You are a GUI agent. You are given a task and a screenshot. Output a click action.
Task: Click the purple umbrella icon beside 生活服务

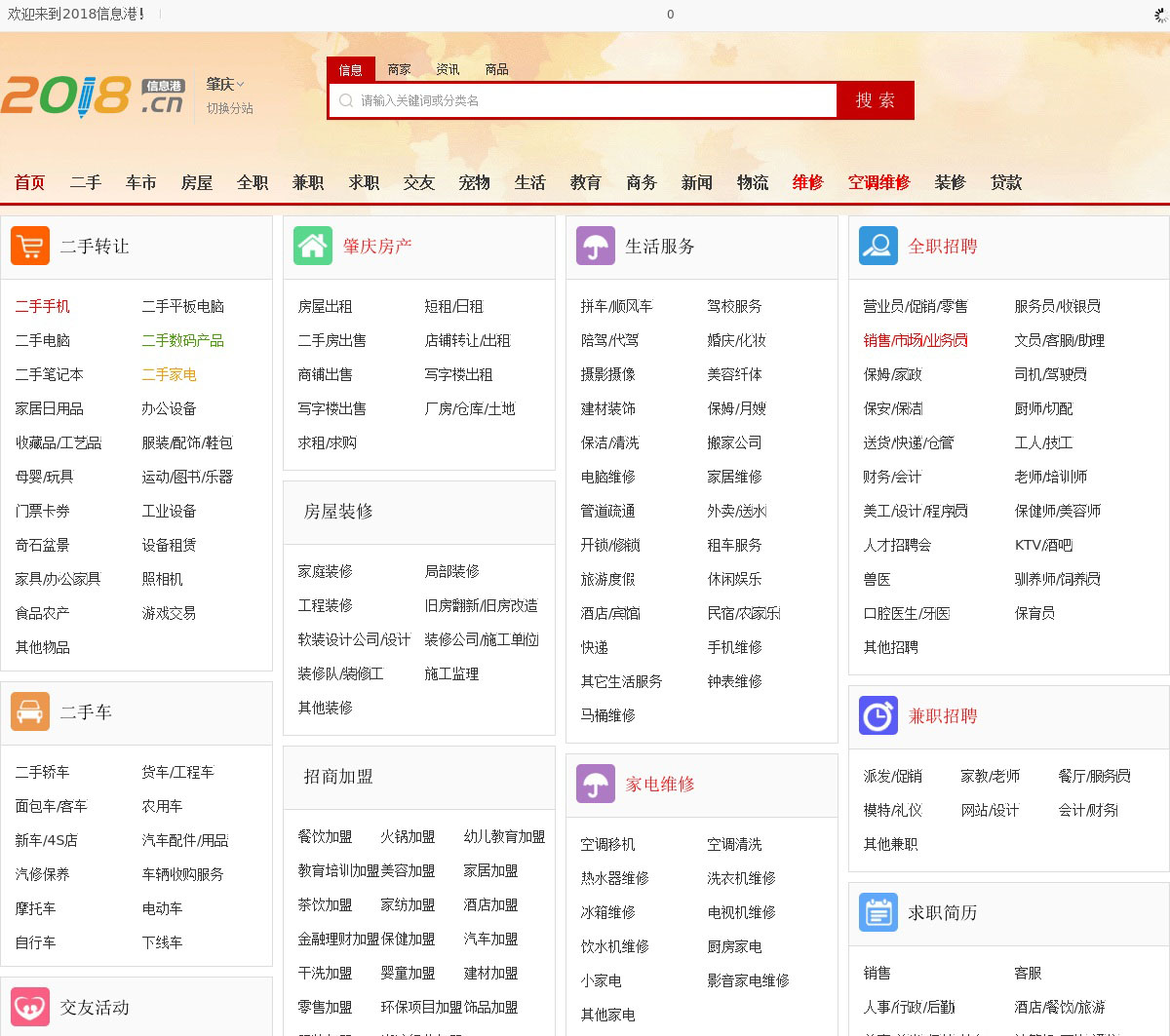[x=596, y=246]
